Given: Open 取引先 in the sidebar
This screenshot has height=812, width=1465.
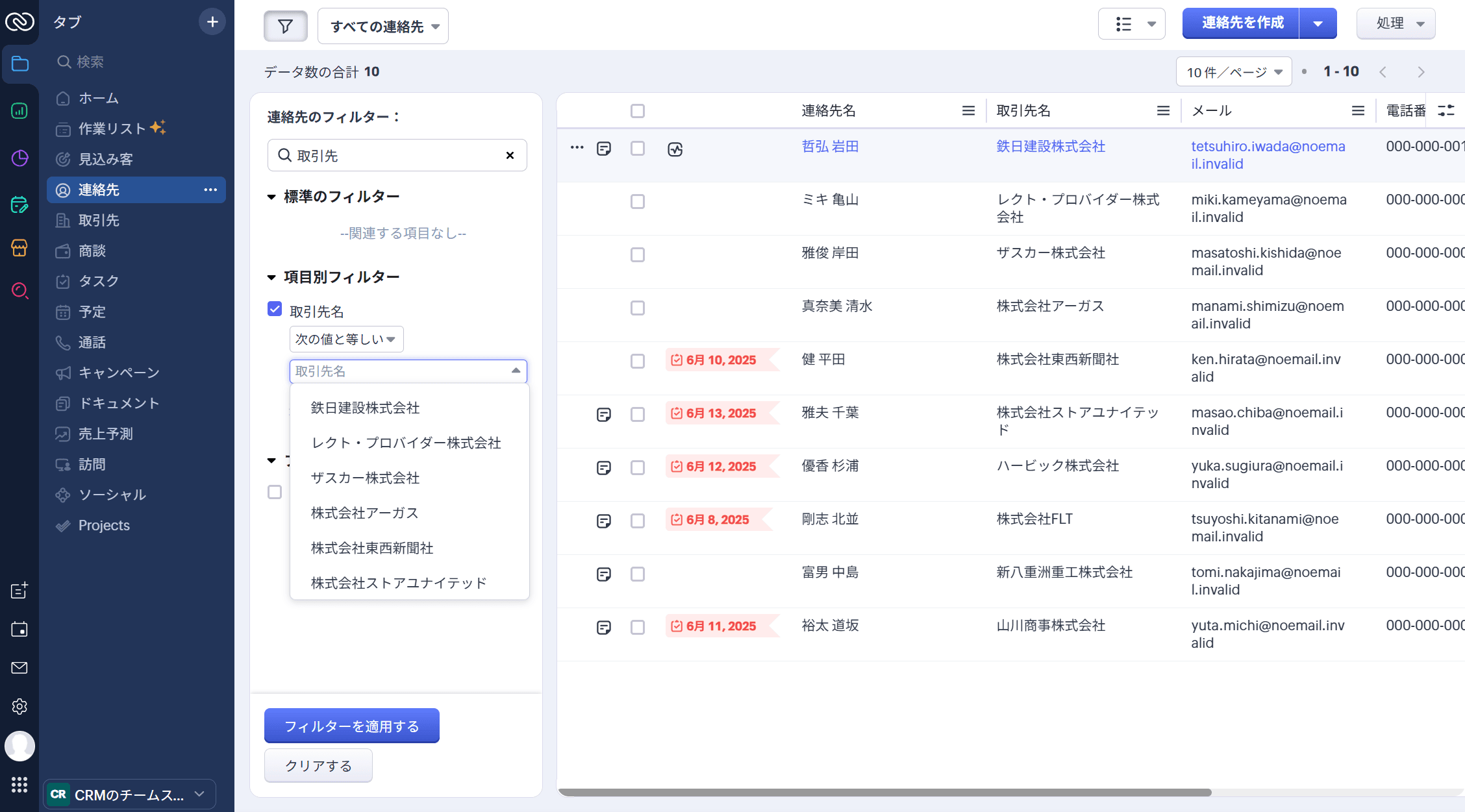Looking at the screenshot, I should point(99,221).
